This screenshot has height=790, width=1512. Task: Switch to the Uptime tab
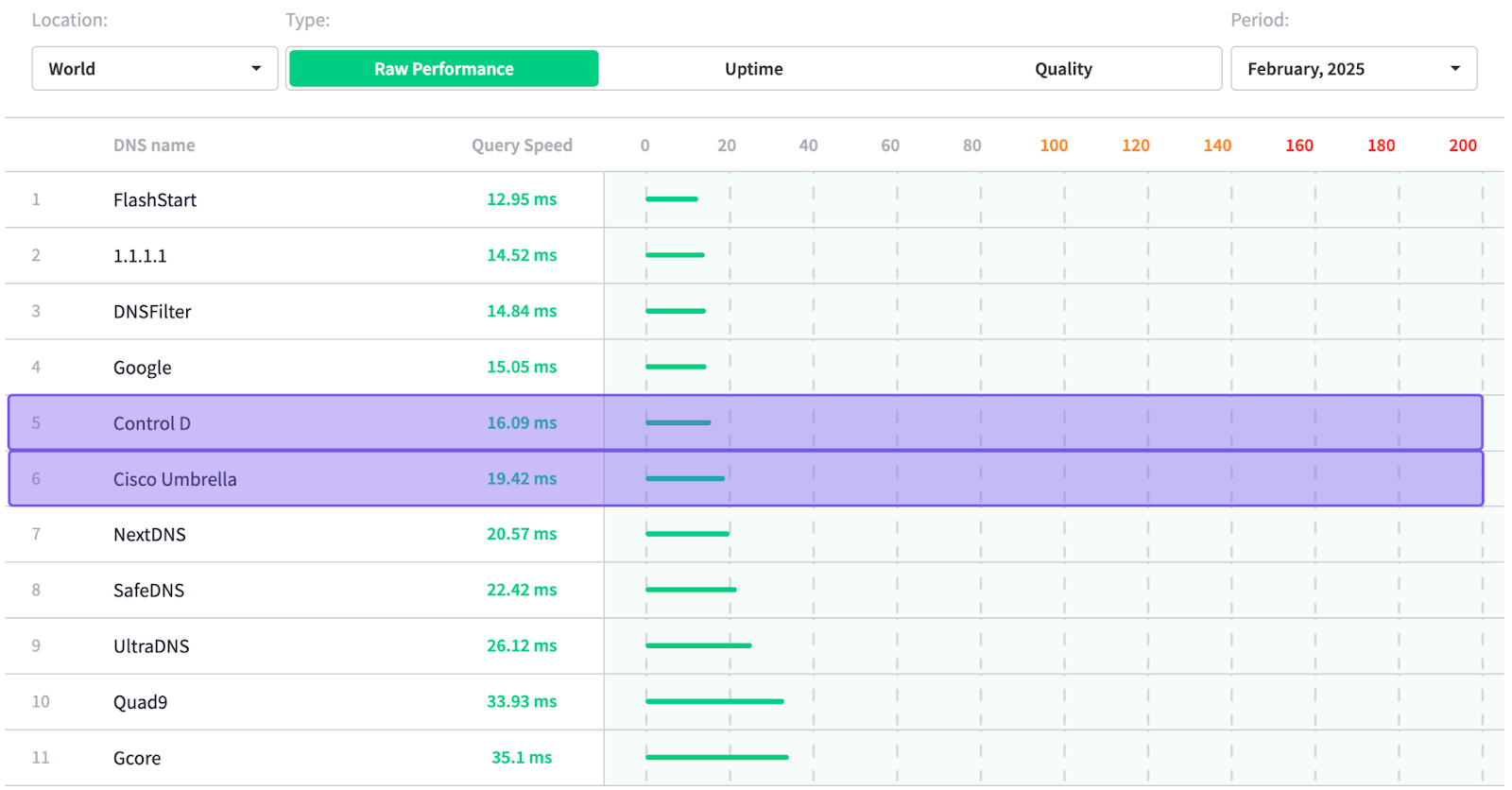(754, 69)
